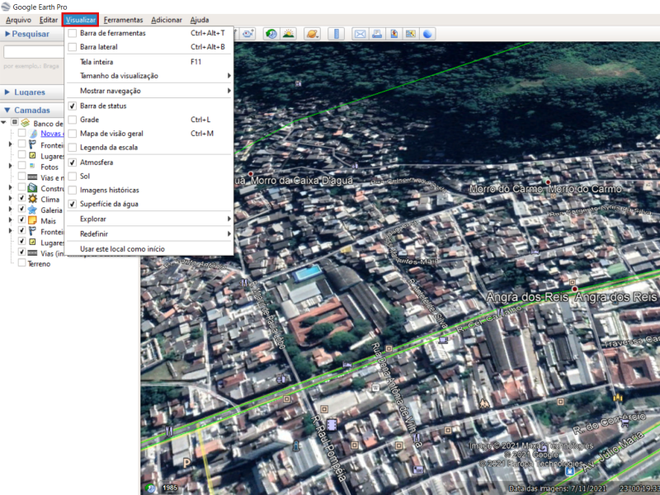660x495 pixels.
Task: Click the blue globe toolbar icon
Action: (427, 34)
